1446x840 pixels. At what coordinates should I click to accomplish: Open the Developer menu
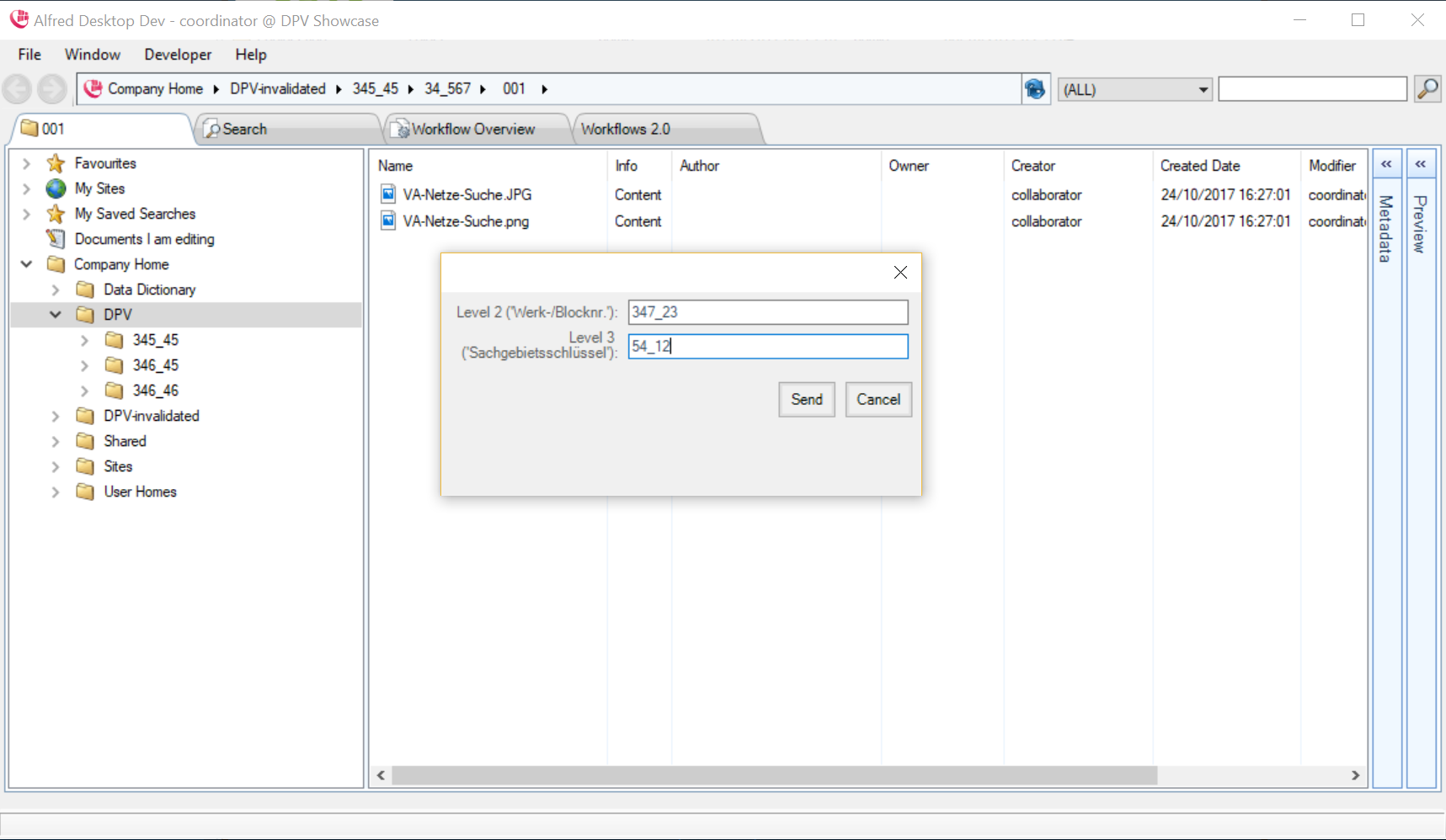tap(178, 55)
